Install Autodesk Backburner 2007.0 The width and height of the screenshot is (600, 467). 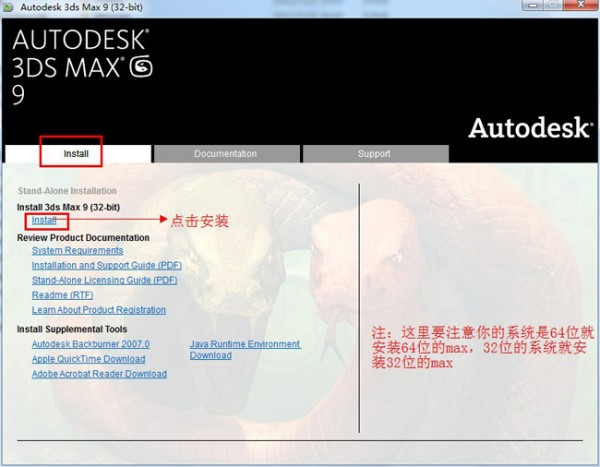(x=91, y=344)
